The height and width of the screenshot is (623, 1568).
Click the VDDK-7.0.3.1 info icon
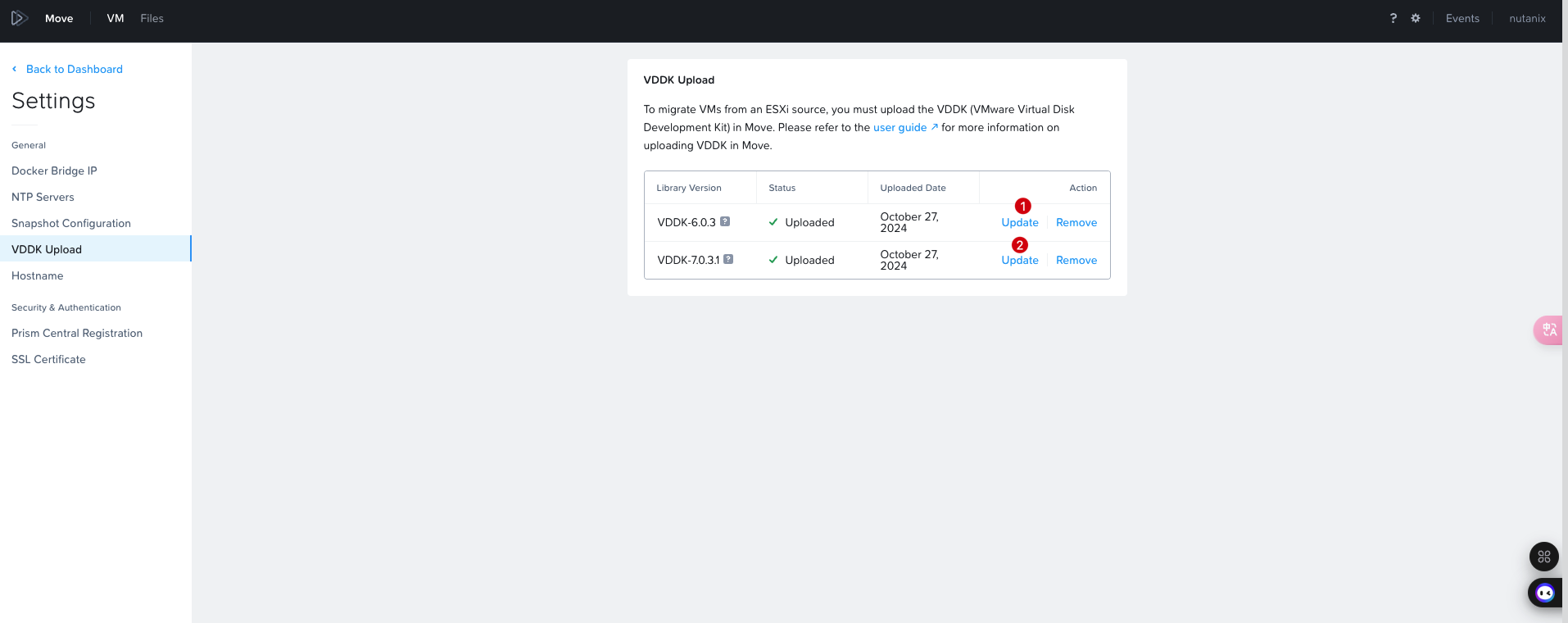(728, 259)
